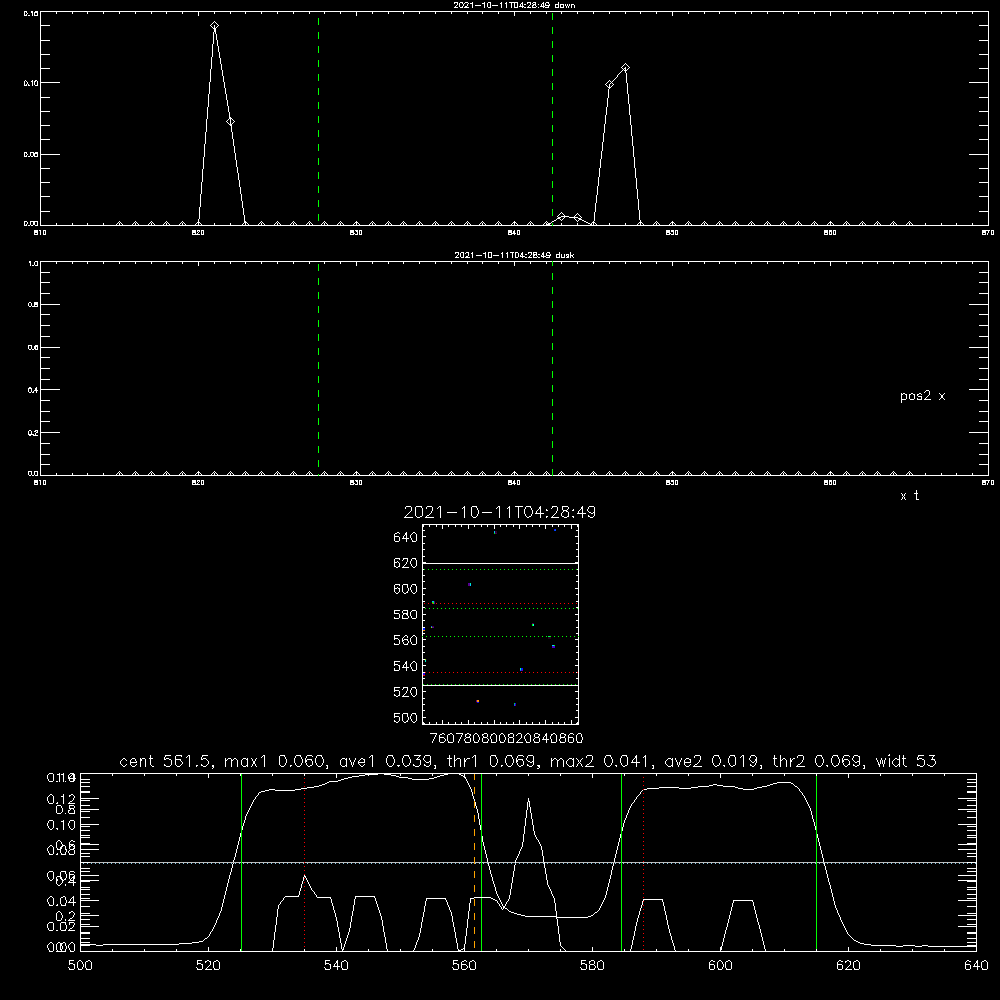Click the solid green line at 615 in bottom plot

pos(816,862)
